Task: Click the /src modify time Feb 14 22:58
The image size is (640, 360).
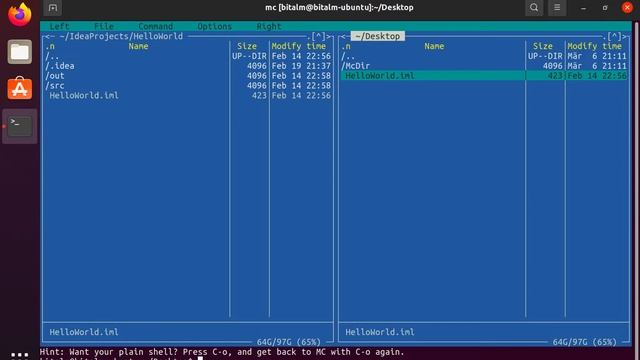Action: click(301, 86)
